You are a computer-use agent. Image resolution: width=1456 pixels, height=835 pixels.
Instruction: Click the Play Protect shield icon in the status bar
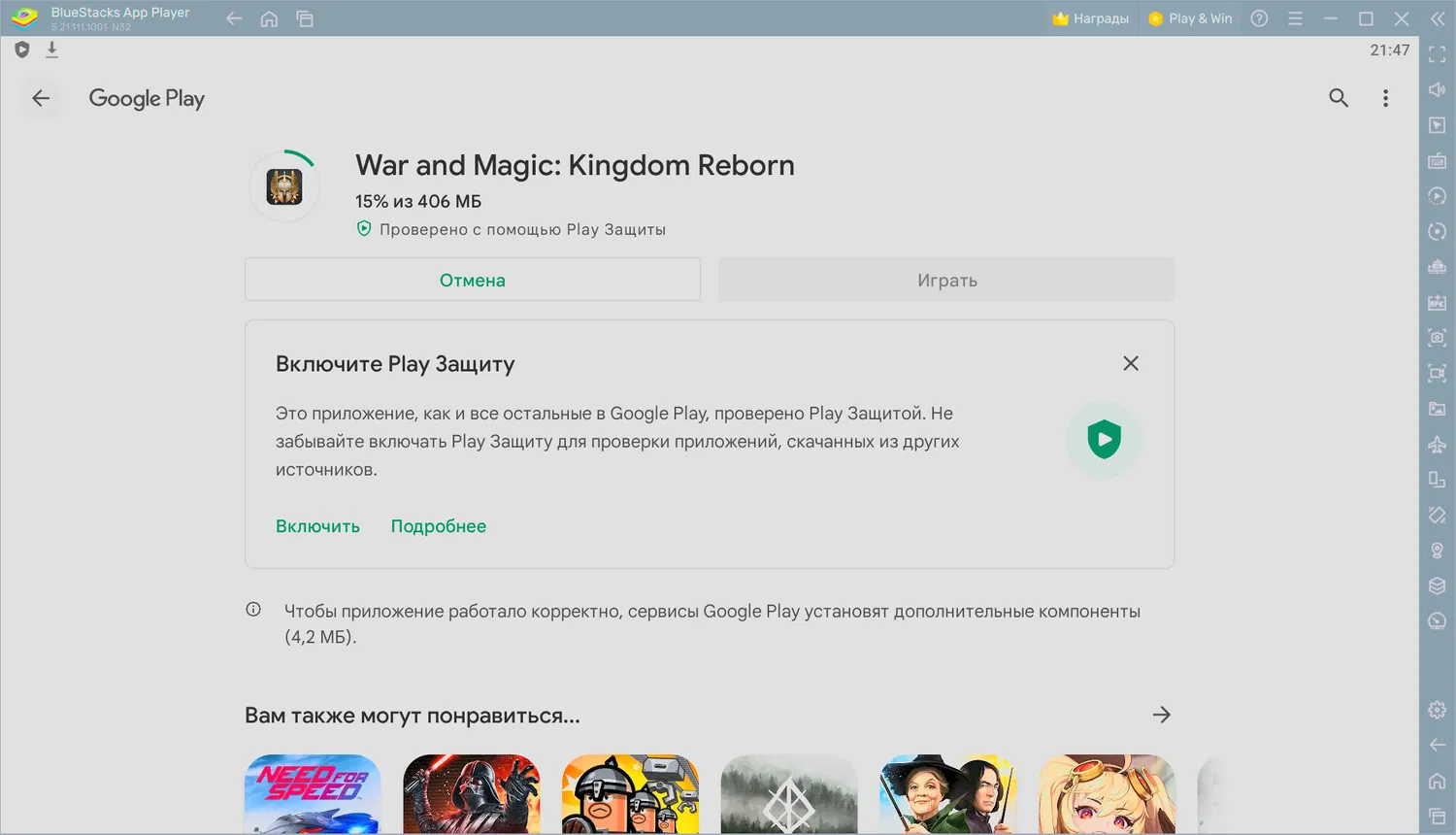click(22, 50)
